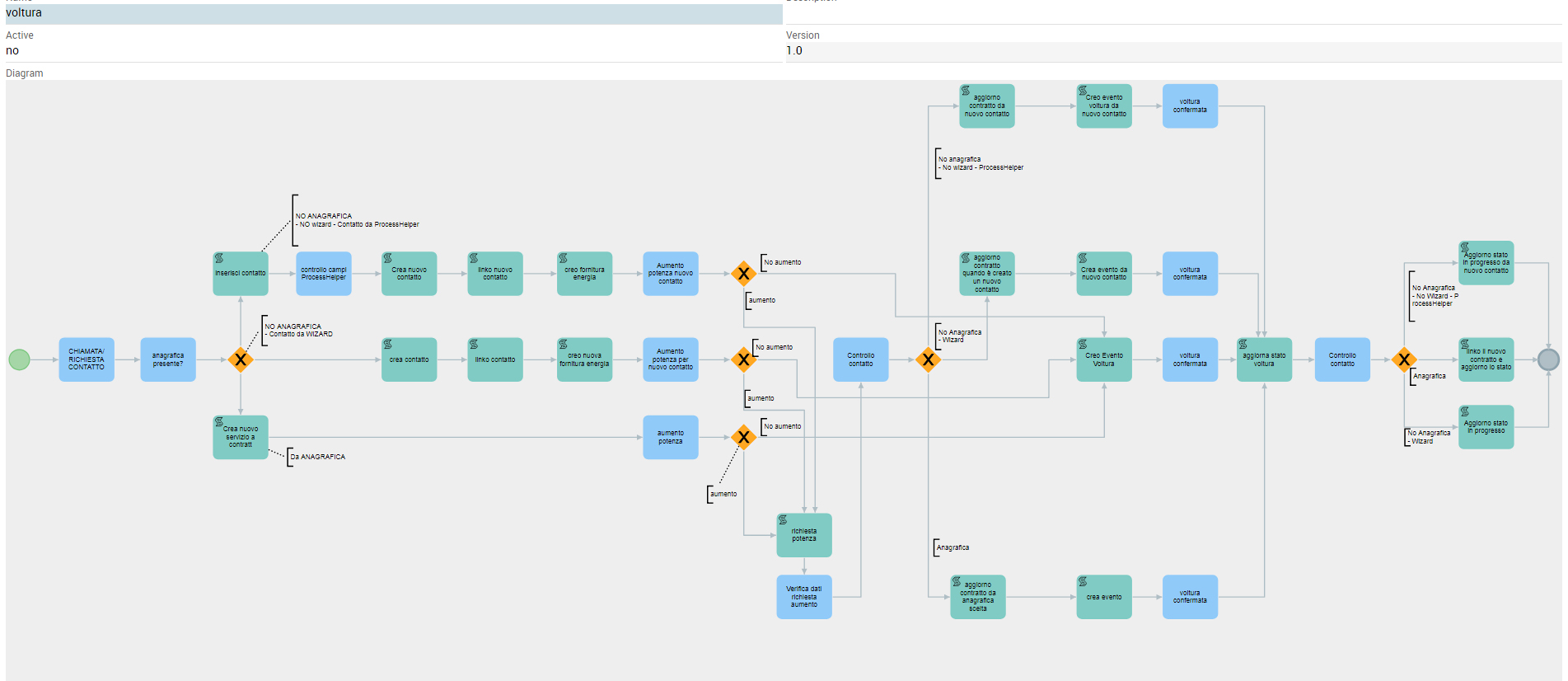Click annotation 'NO ANAGRAFICA - Contatto da WIZARD'
The image size is (1568, 681).
pyautogui.click(x=298, y=330)
